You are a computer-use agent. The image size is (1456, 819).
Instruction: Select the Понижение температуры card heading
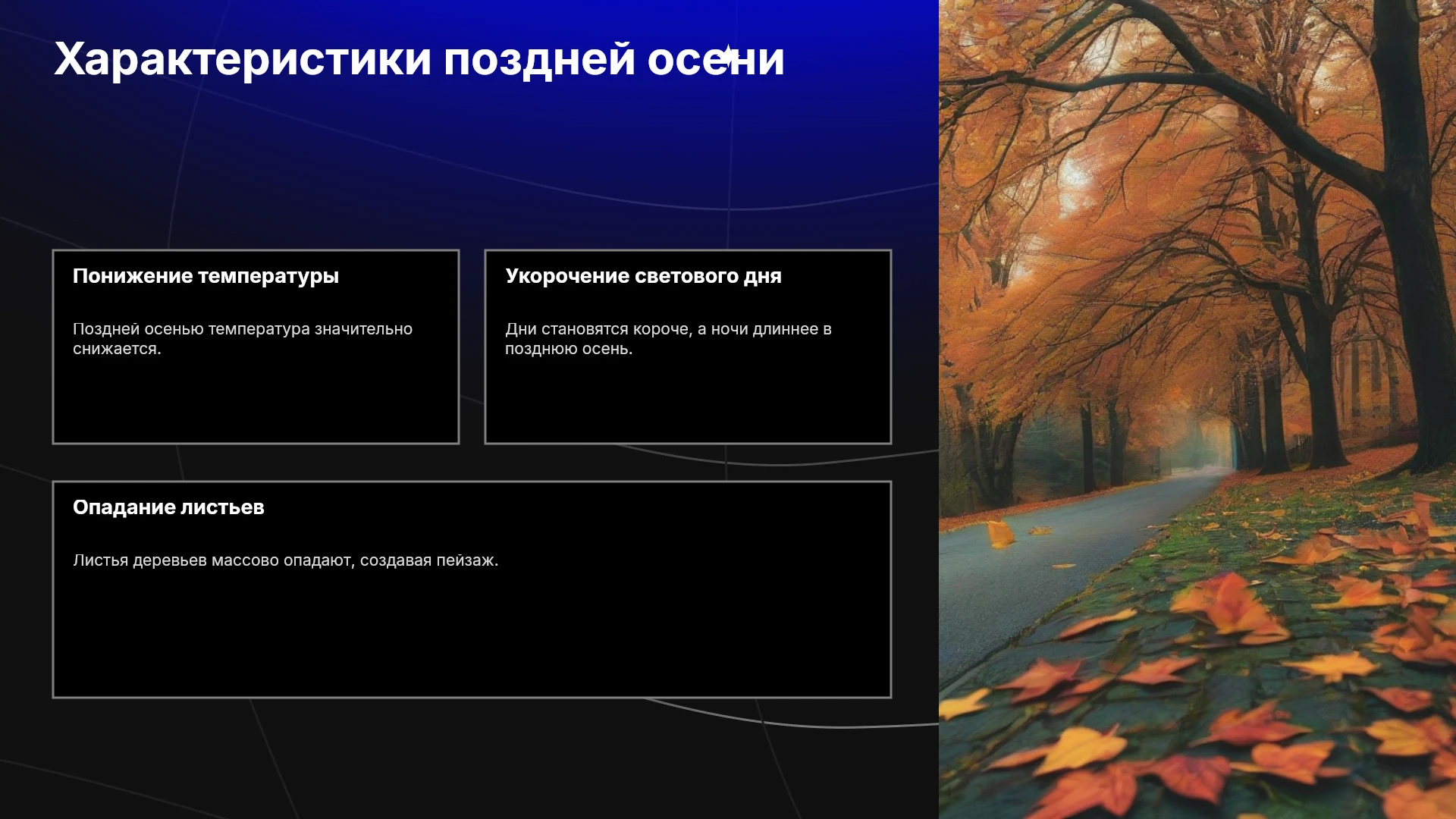206,276
